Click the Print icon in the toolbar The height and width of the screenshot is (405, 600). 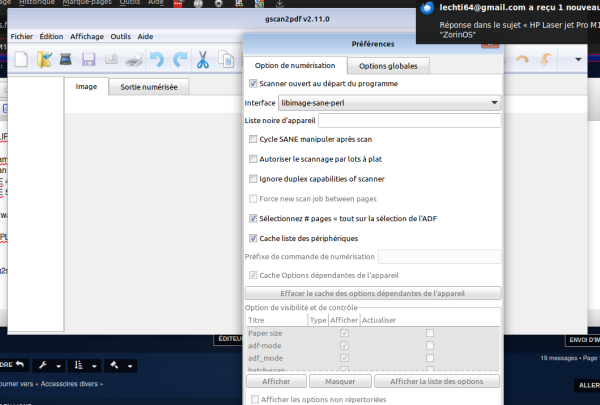(x=134, y=60)
